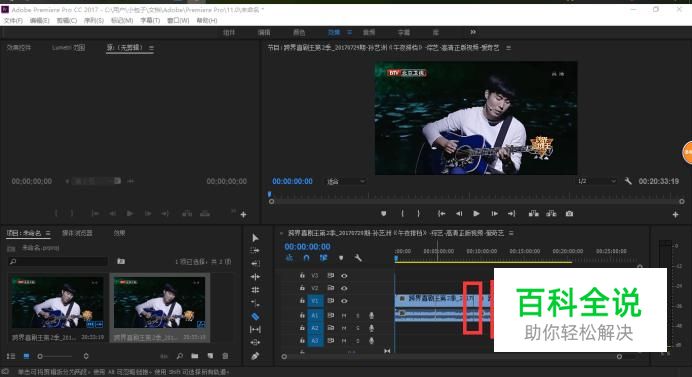Play the program monitor
Image resolution: width=692 pixels, height=377 pixels.
476,214
